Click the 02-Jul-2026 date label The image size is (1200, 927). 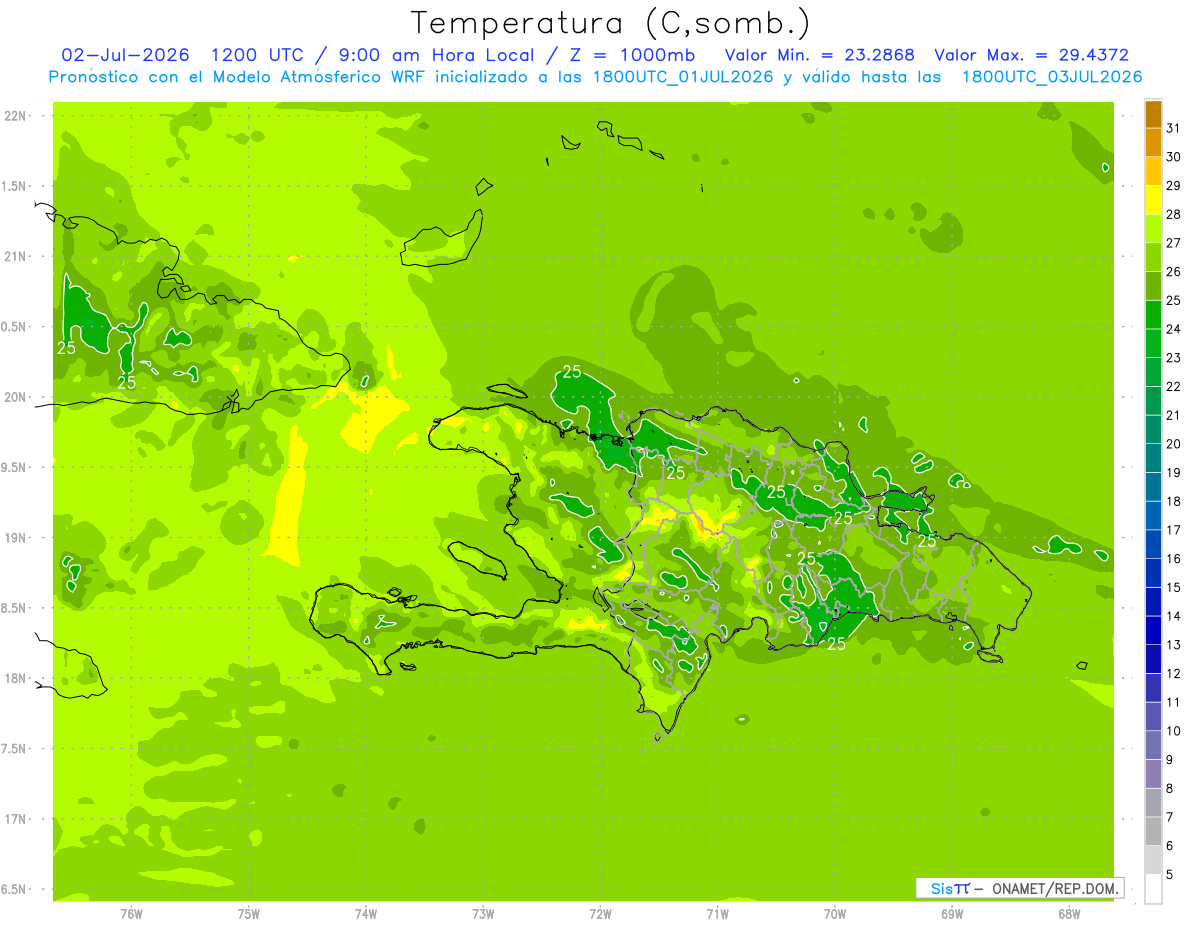click(x=125, y=55)
